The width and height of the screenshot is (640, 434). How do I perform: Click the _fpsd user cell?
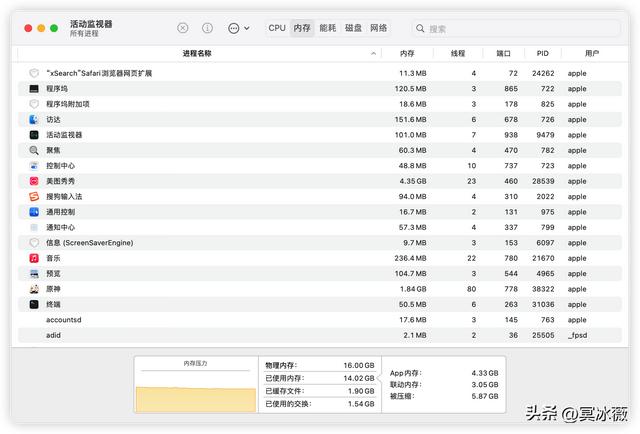(578, 335)
